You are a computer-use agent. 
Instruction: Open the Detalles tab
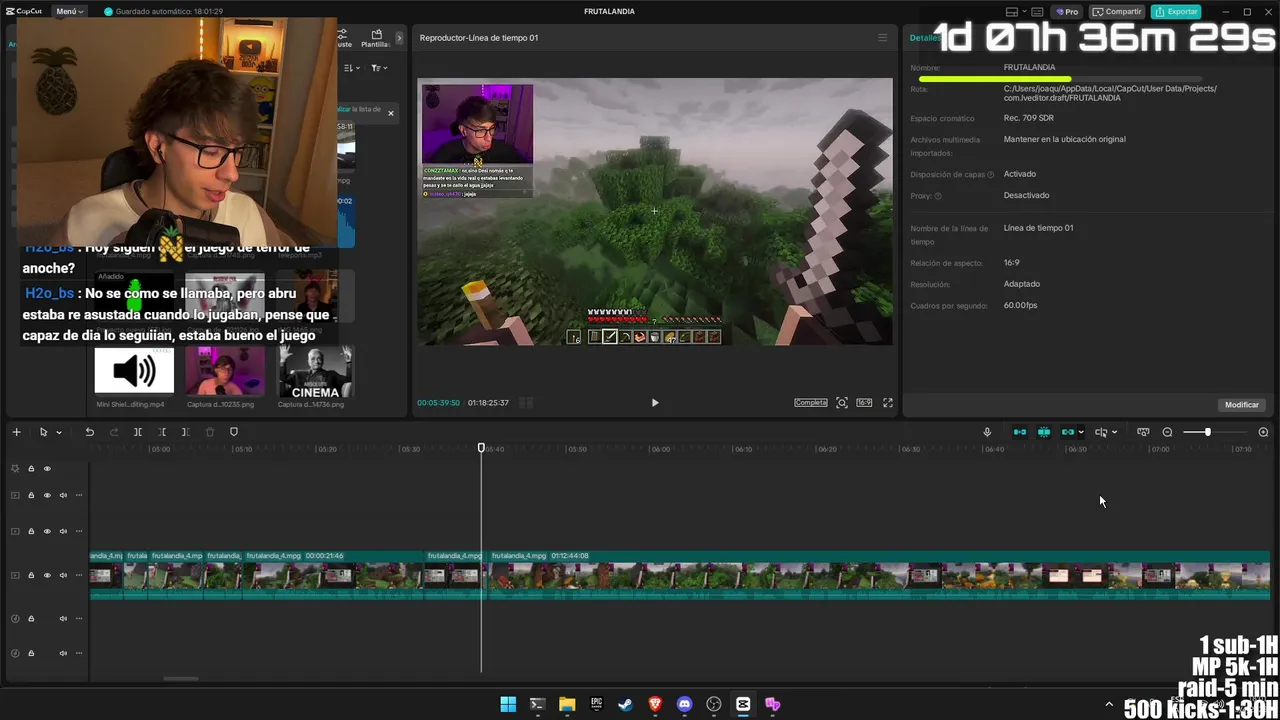(923, 38)
